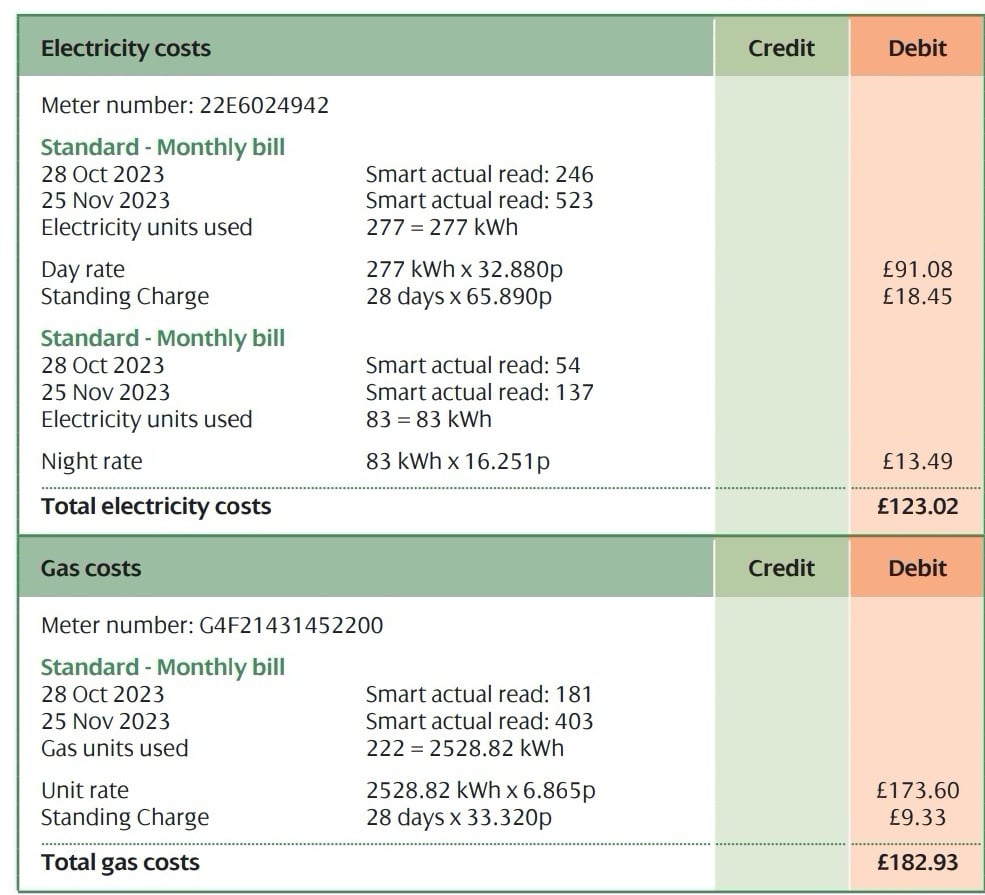Click the electricity Standing Charge amount £18.45

point(917,297)
